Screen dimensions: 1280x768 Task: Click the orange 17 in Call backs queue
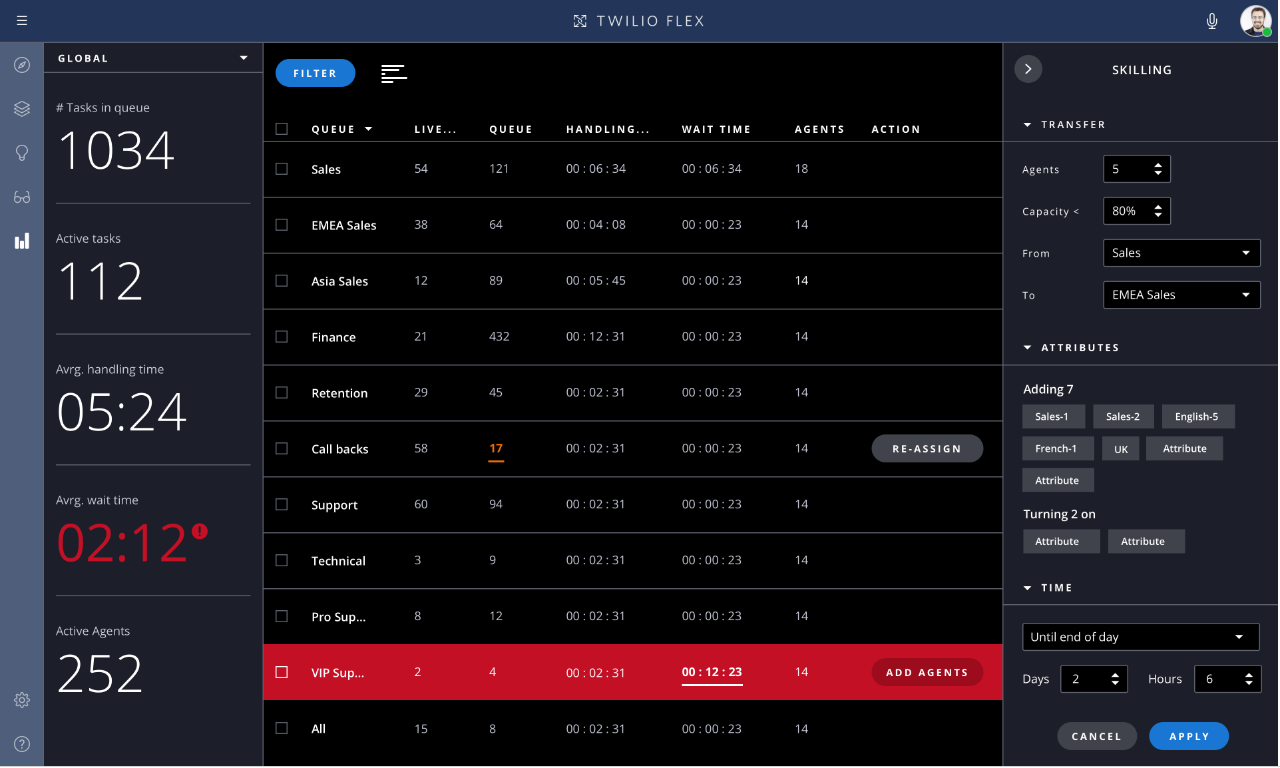coord(496,448)
